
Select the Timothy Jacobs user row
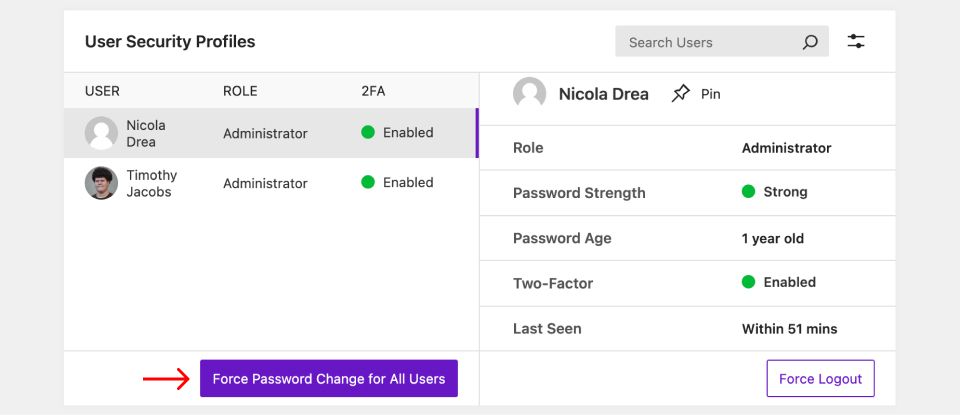tap(270, 183)
